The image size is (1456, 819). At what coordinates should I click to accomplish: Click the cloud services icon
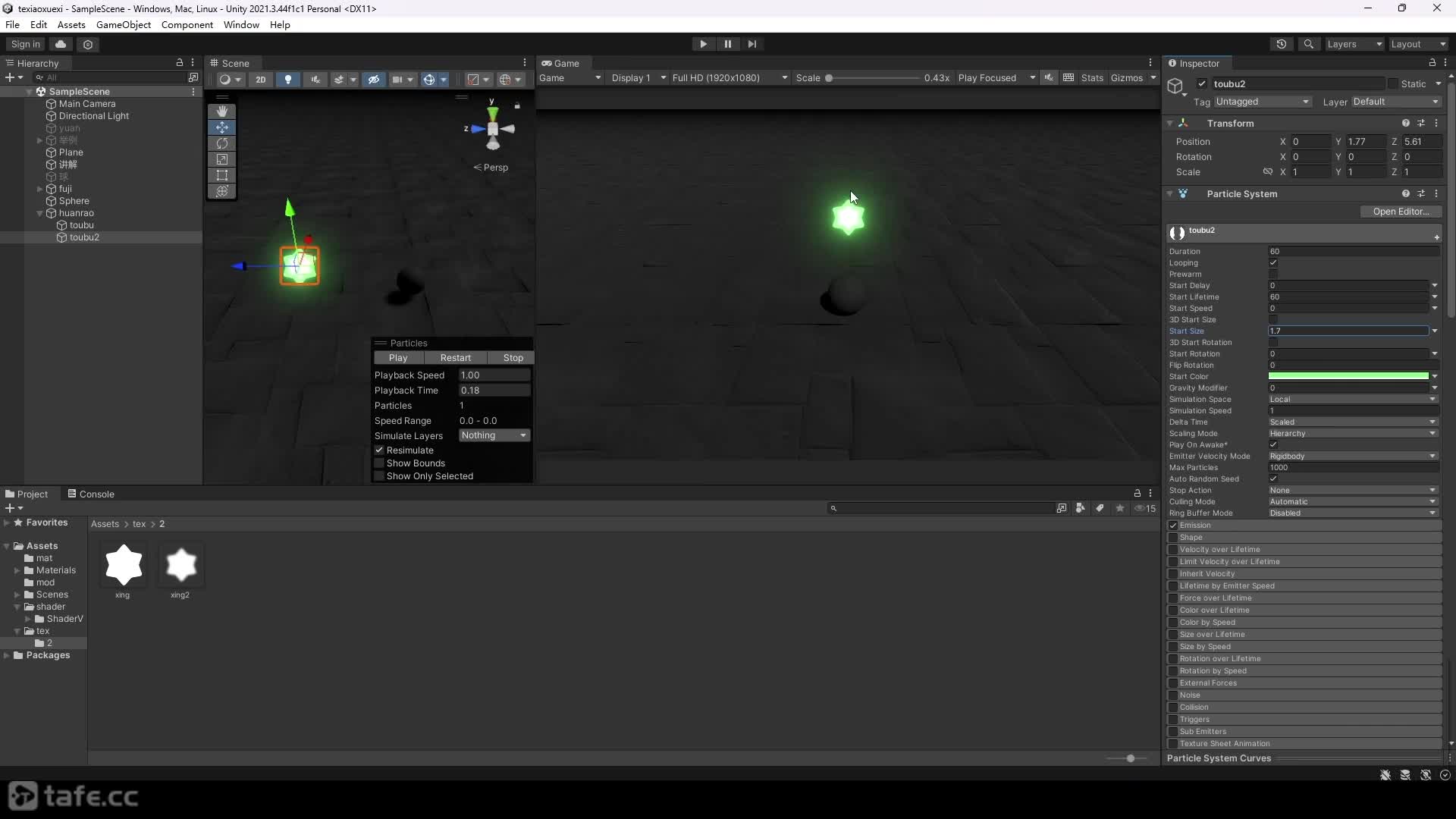pos(61,44)
